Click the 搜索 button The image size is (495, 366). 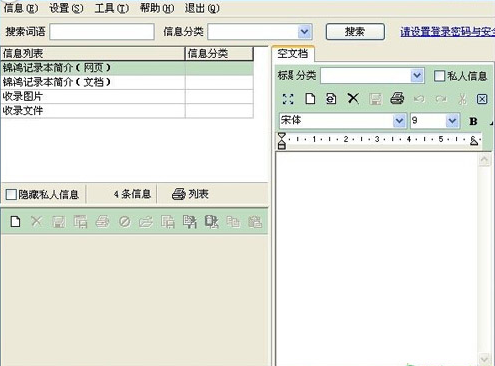click(x=355, y=32)
